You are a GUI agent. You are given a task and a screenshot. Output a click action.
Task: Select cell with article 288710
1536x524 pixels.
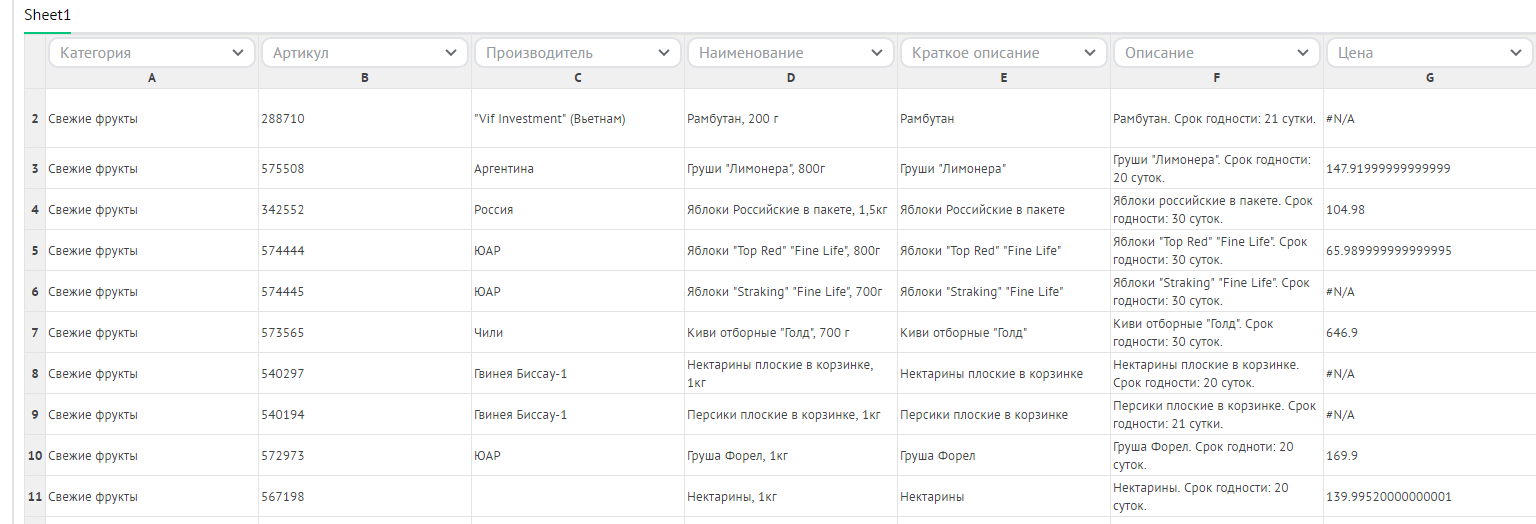point(364,119)
